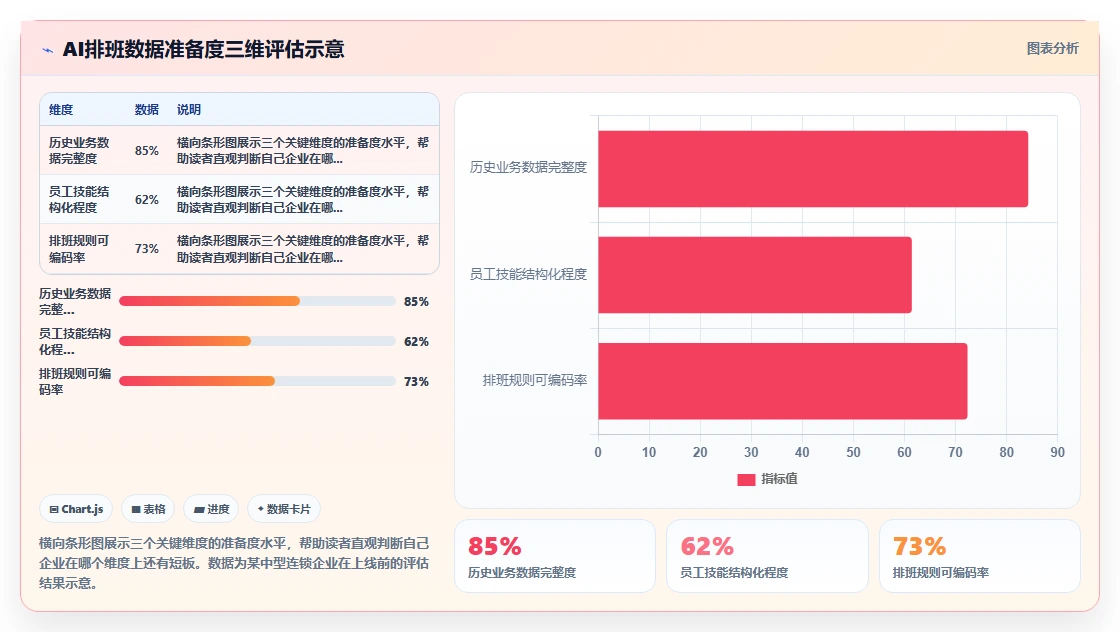This screenshot has width=1120, height=632.
Task: Click the 73% label beside progress bar
Action: click(416, 381)
